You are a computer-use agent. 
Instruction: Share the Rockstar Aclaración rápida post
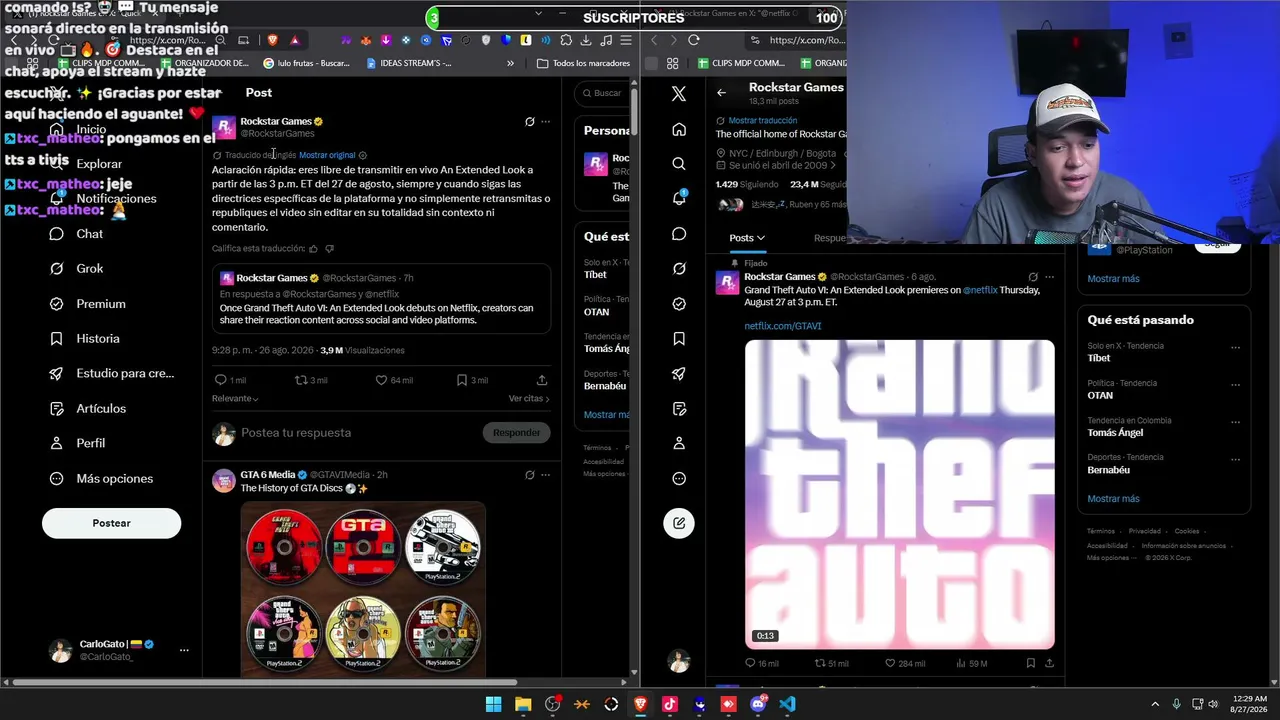pos(542,380)
